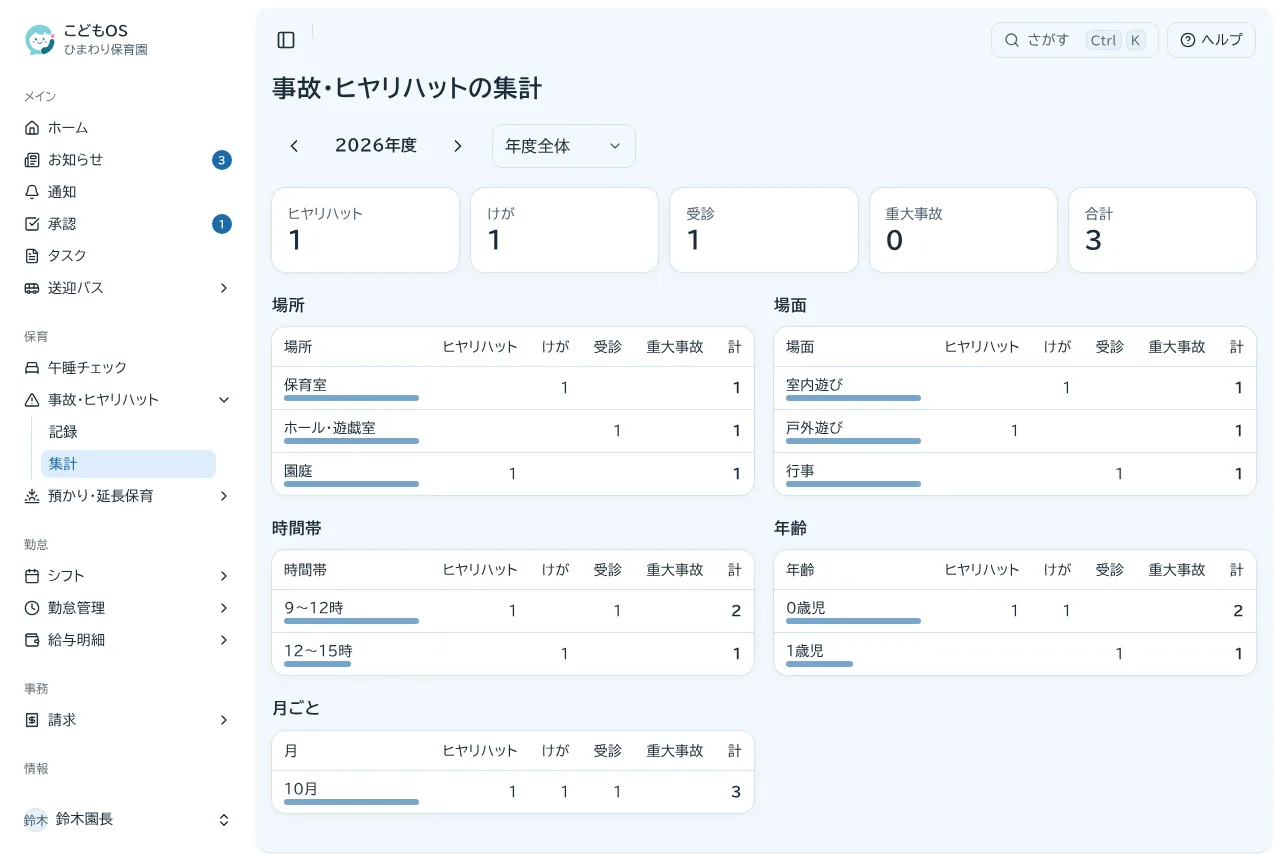Click the ヘルプ help button
1280x860 pixels.
1211,40
